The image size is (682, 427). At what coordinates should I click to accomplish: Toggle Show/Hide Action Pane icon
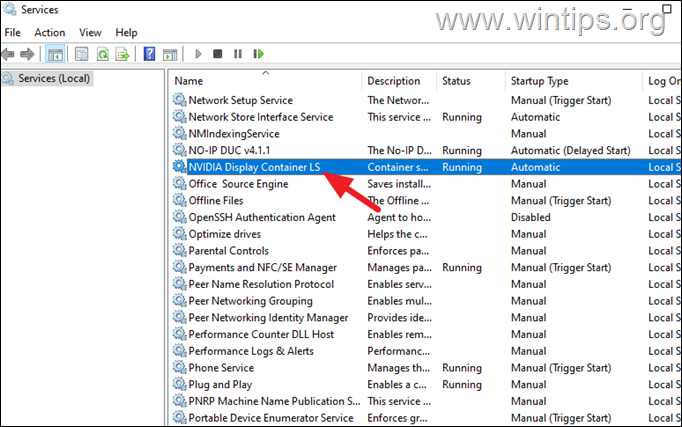coord(170,54)
